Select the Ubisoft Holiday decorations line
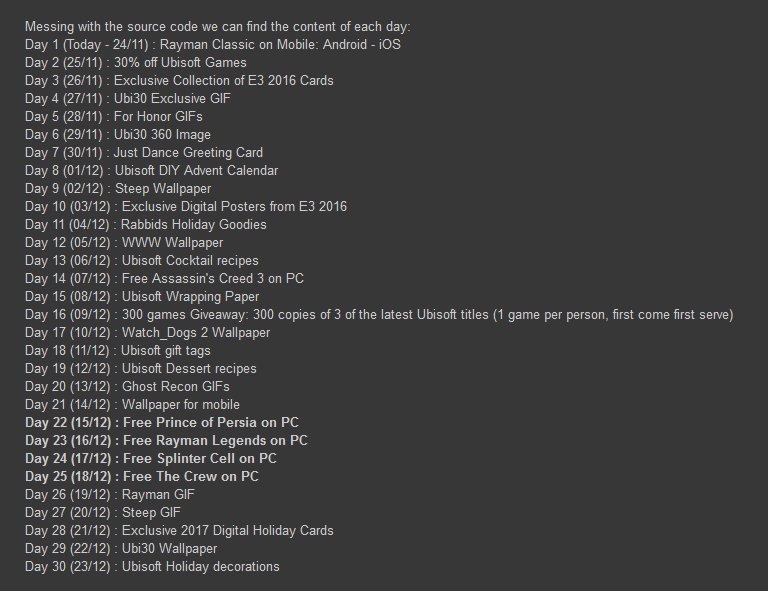 (x=201, y=566)
